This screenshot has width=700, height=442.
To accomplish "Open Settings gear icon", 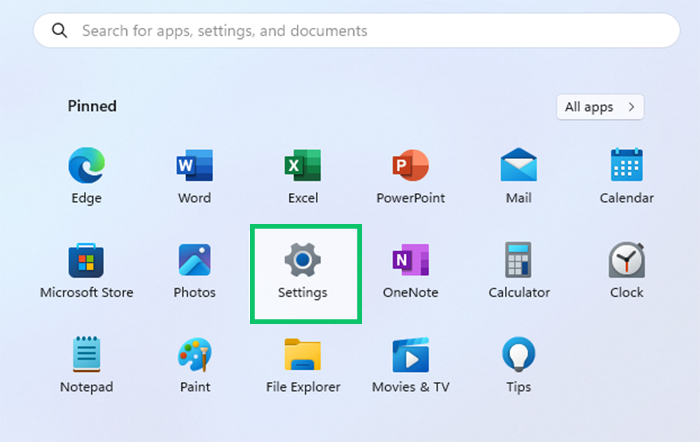I will click(x=303, y=260).
